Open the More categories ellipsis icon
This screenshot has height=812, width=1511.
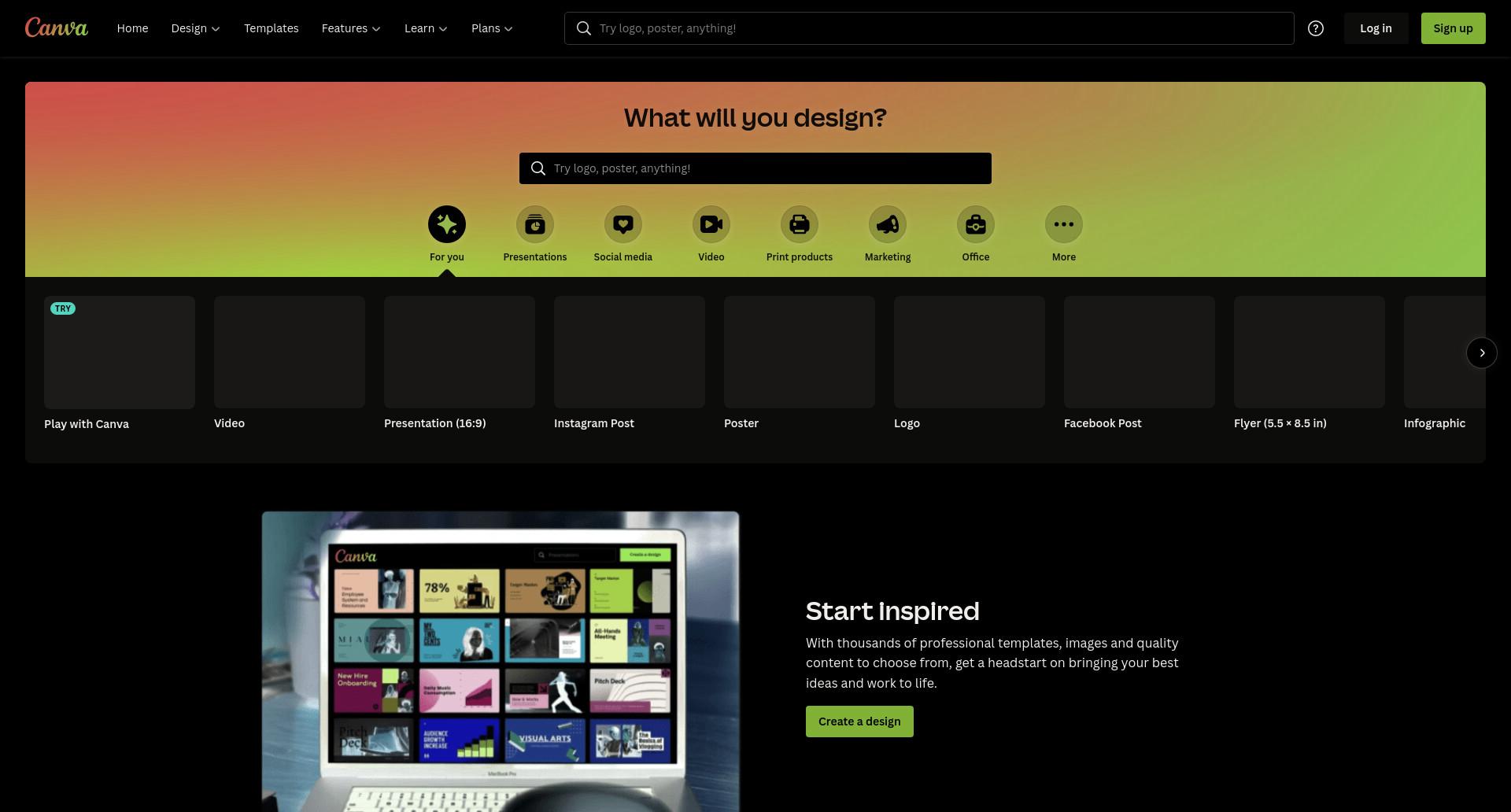(x=1064, y=224)
